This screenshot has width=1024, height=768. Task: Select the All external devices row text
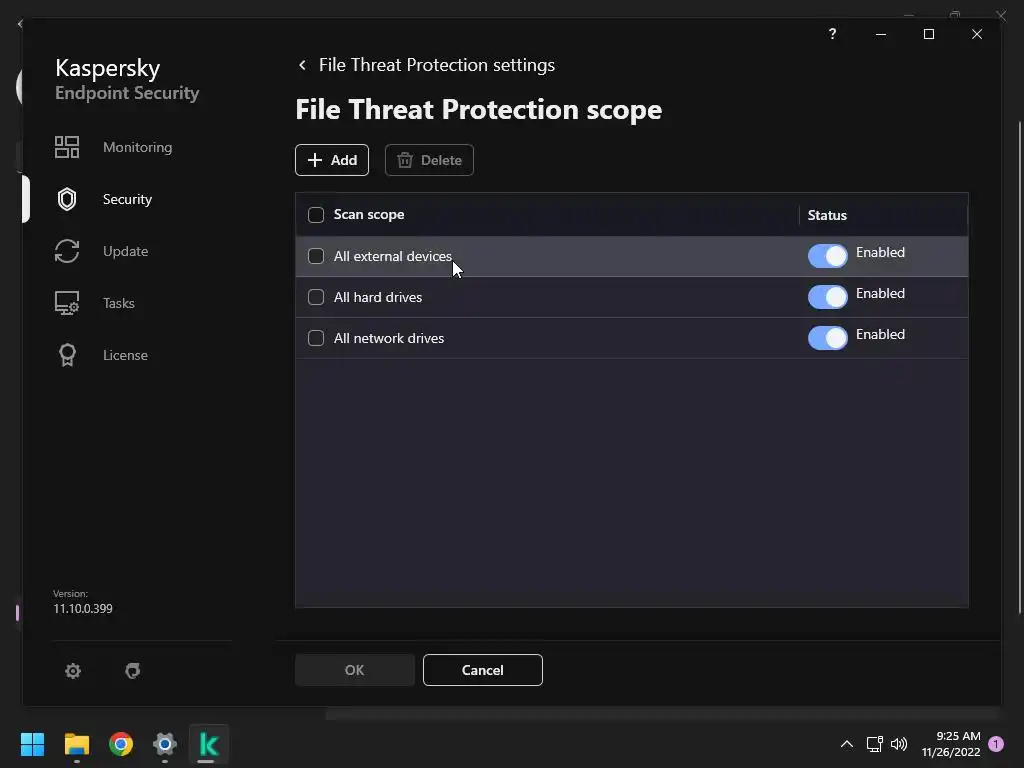click(x=392, y=256)
